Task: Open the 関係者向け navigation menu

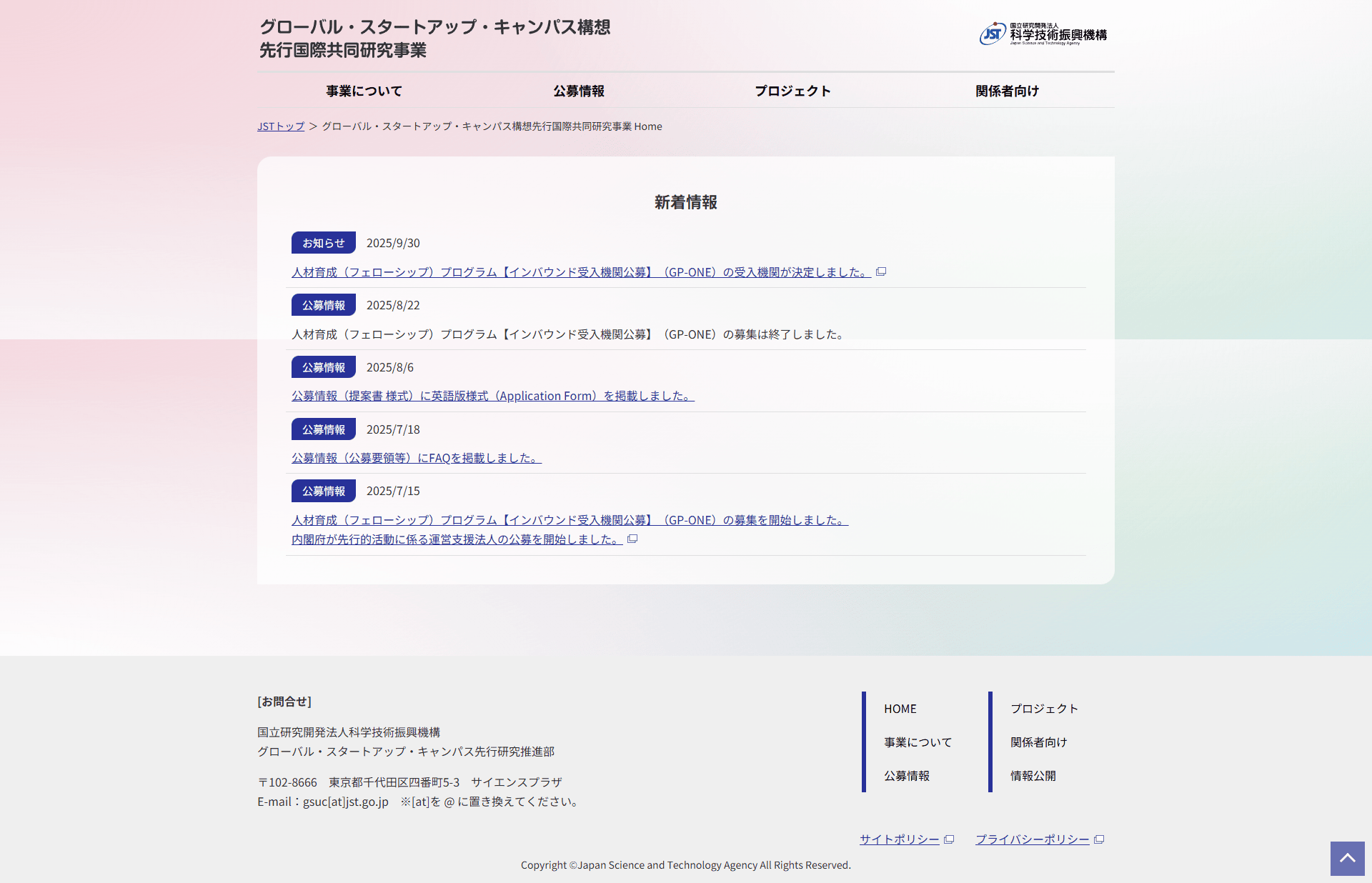Action: pos(1007,91)
